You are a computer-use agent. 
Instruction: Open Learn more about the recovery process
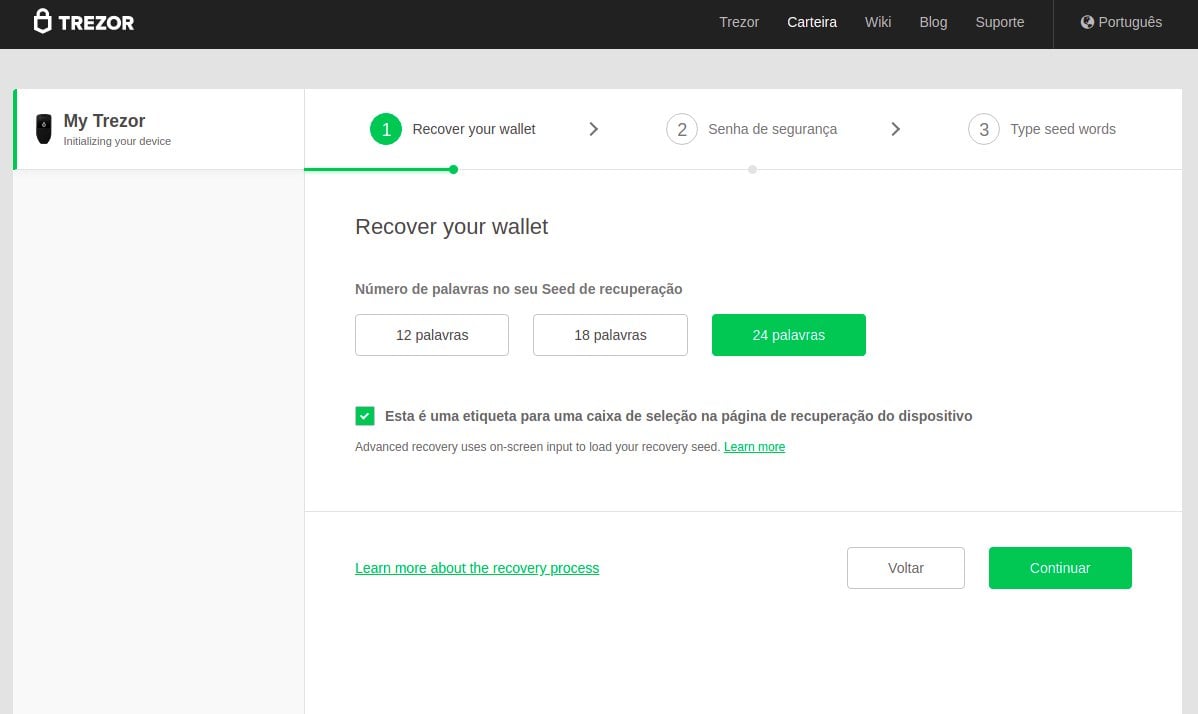[x=477, y=568]
